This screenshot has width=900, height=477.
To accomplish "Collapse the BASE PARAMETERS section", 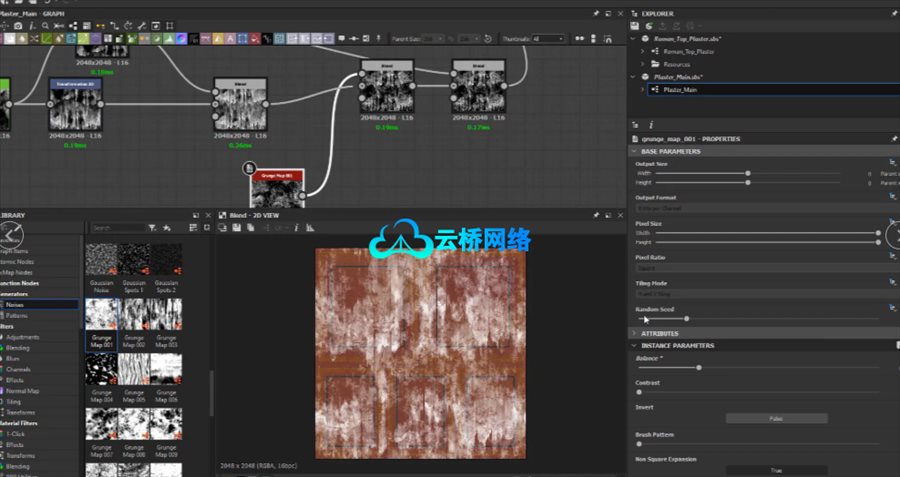I will coord(634,151).
